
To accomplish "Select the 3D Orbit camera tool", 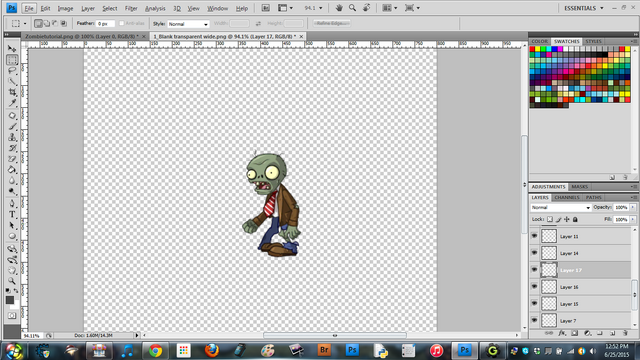I will [x=12, y=260].
